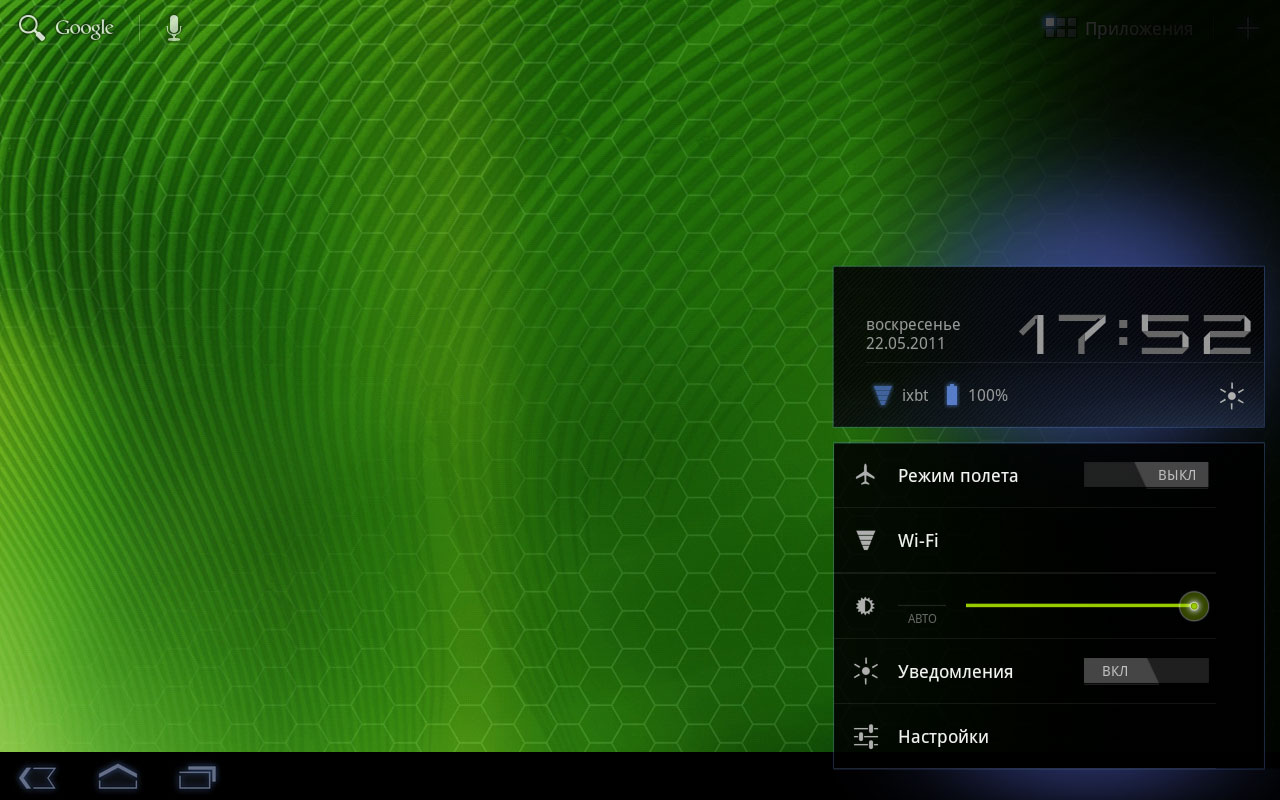Tap the 17:52 clock display

tap(1134, 334)
